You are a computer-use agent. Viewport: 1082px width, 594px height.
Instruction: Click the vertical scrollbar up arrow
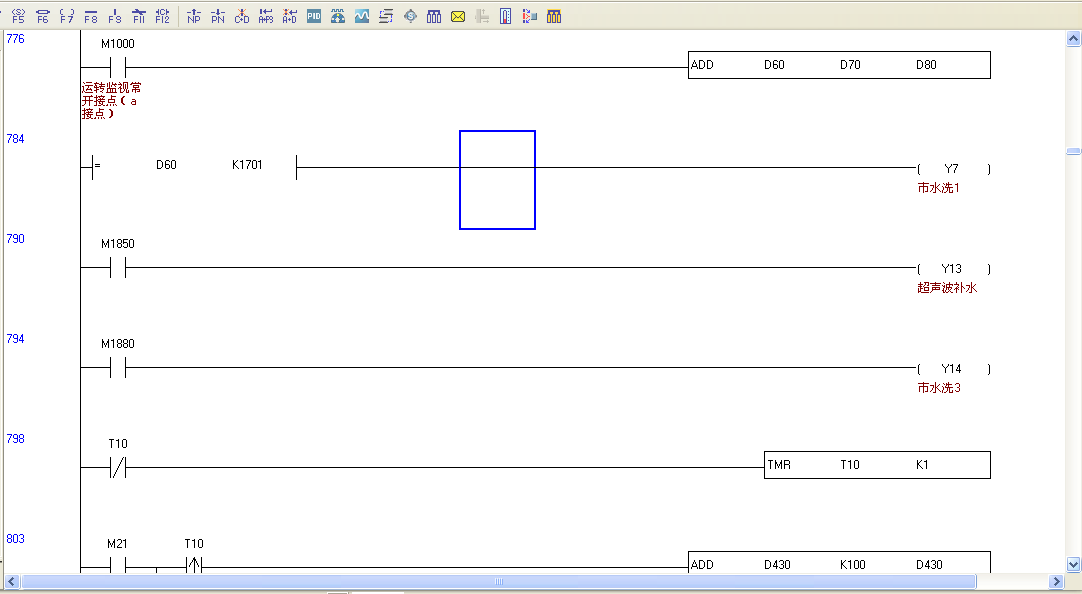tap(1073, 40)
